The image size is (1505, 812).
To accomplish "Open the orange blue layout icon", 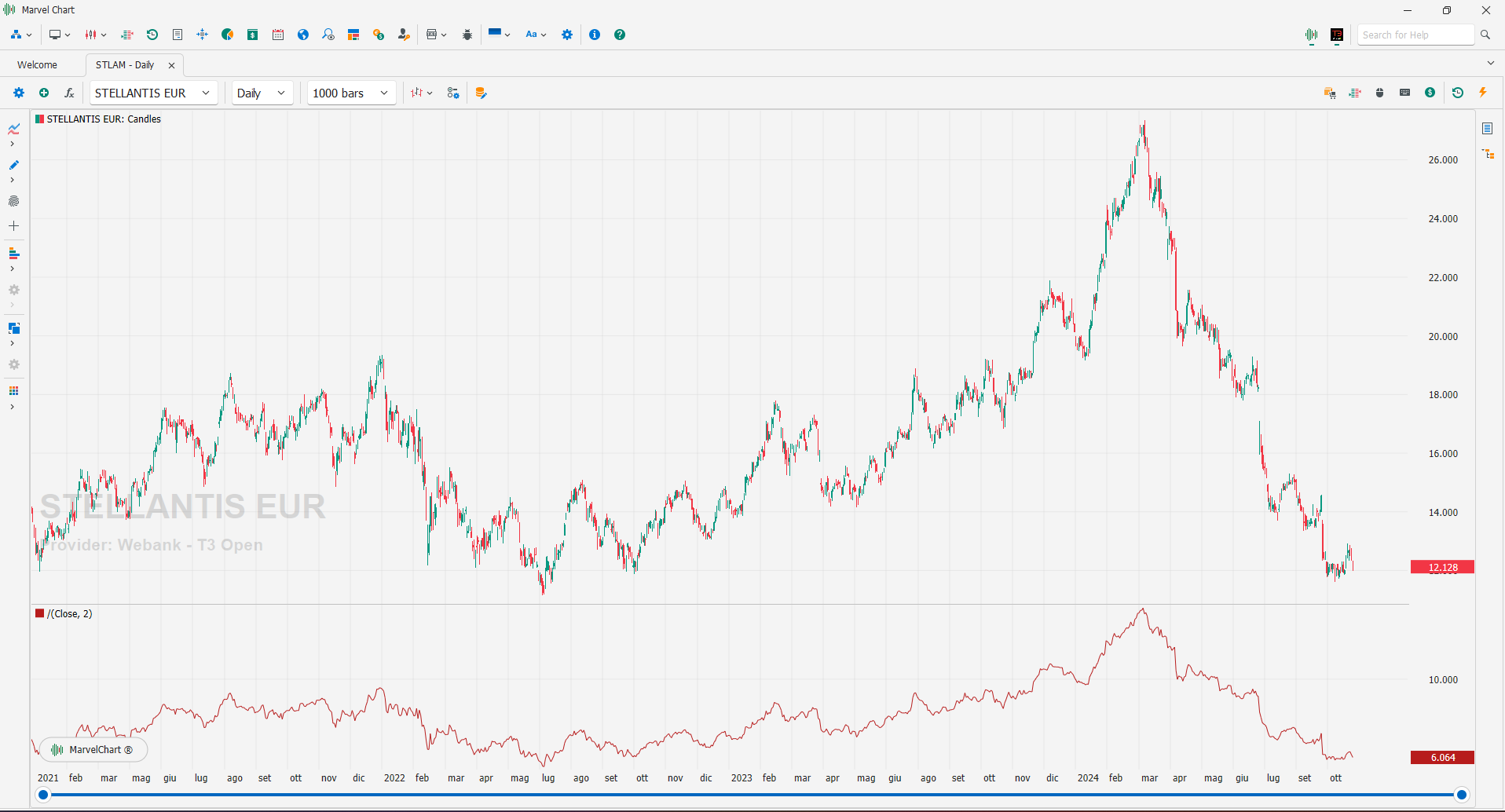I will [x=353, y=35].
